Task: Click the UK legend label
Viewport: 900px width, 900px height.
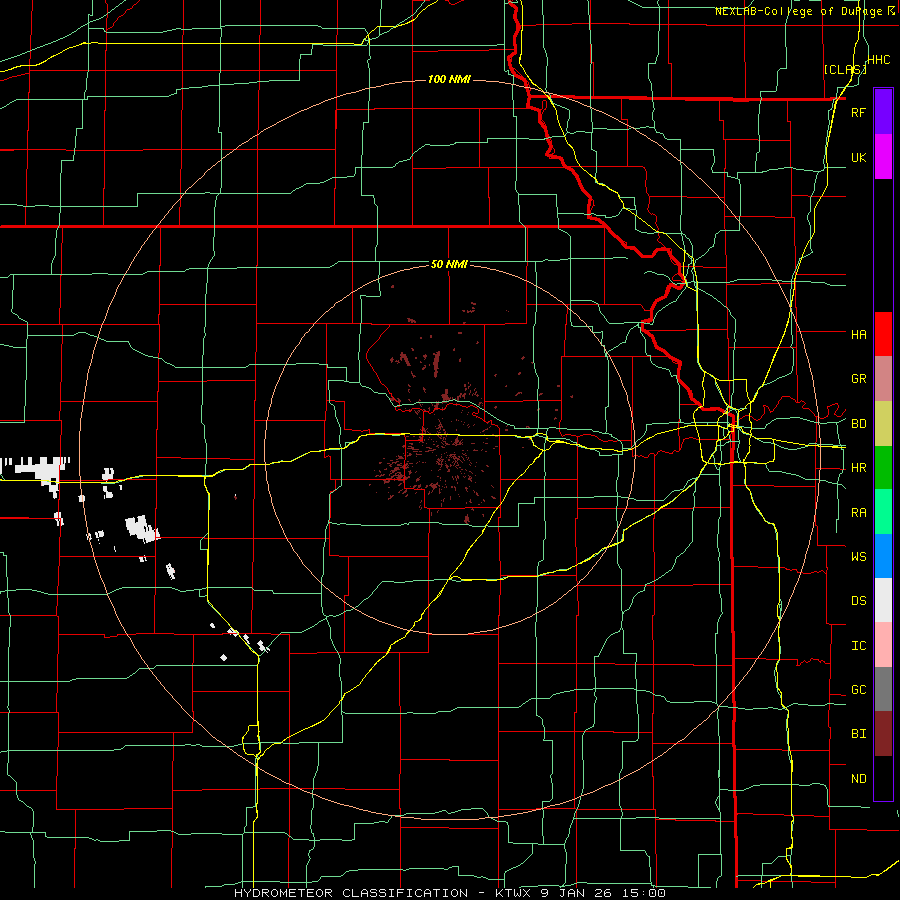Action: [858, 157]
